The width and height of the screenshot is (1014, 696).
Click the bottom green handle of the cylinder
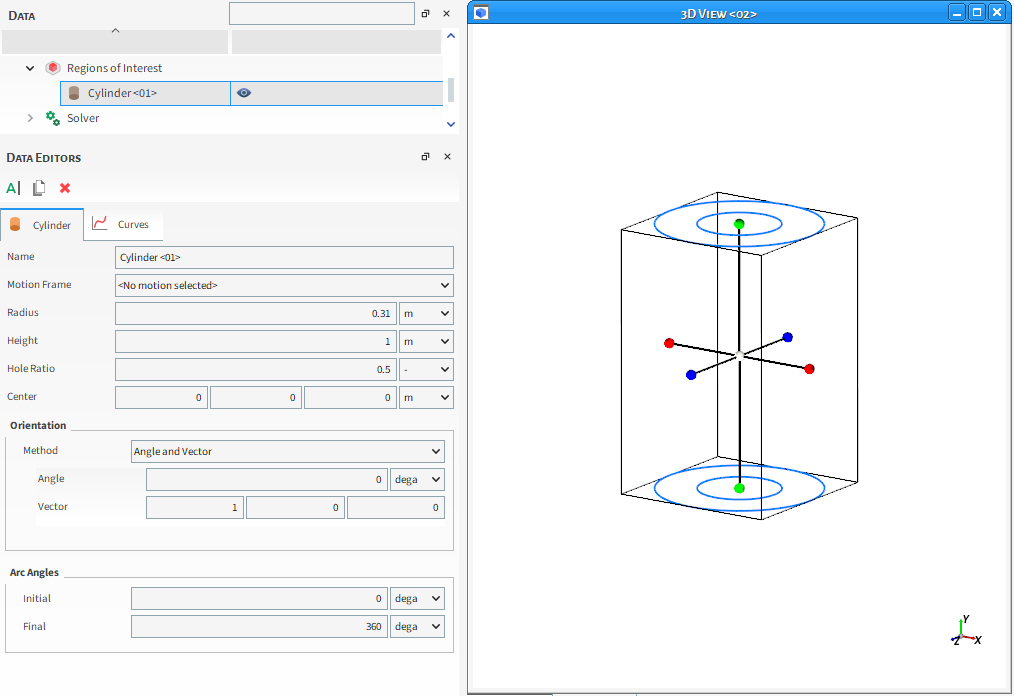[x=739, y=488]
